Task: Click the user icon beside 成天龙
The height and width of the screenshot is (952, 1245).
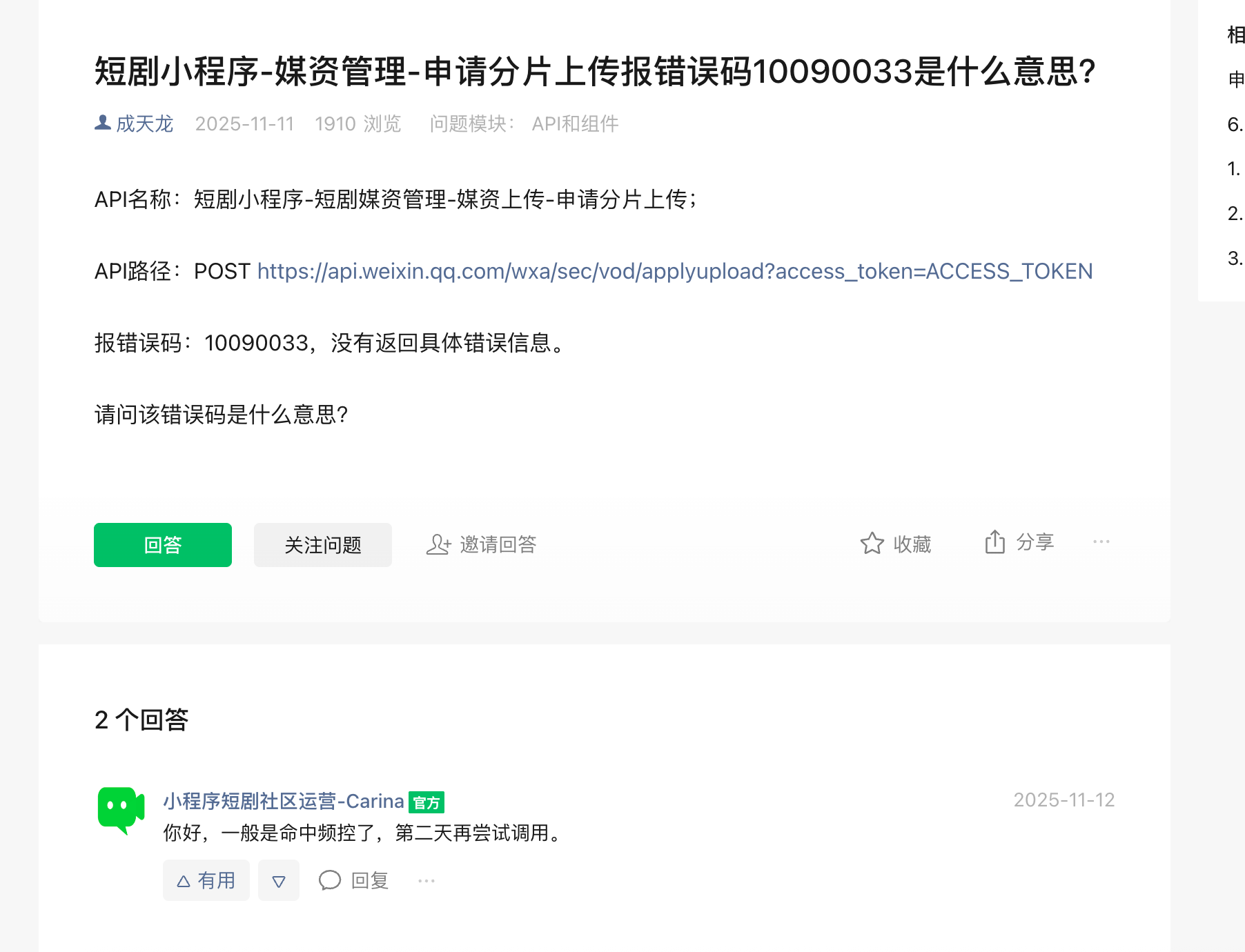Action: 103,123
